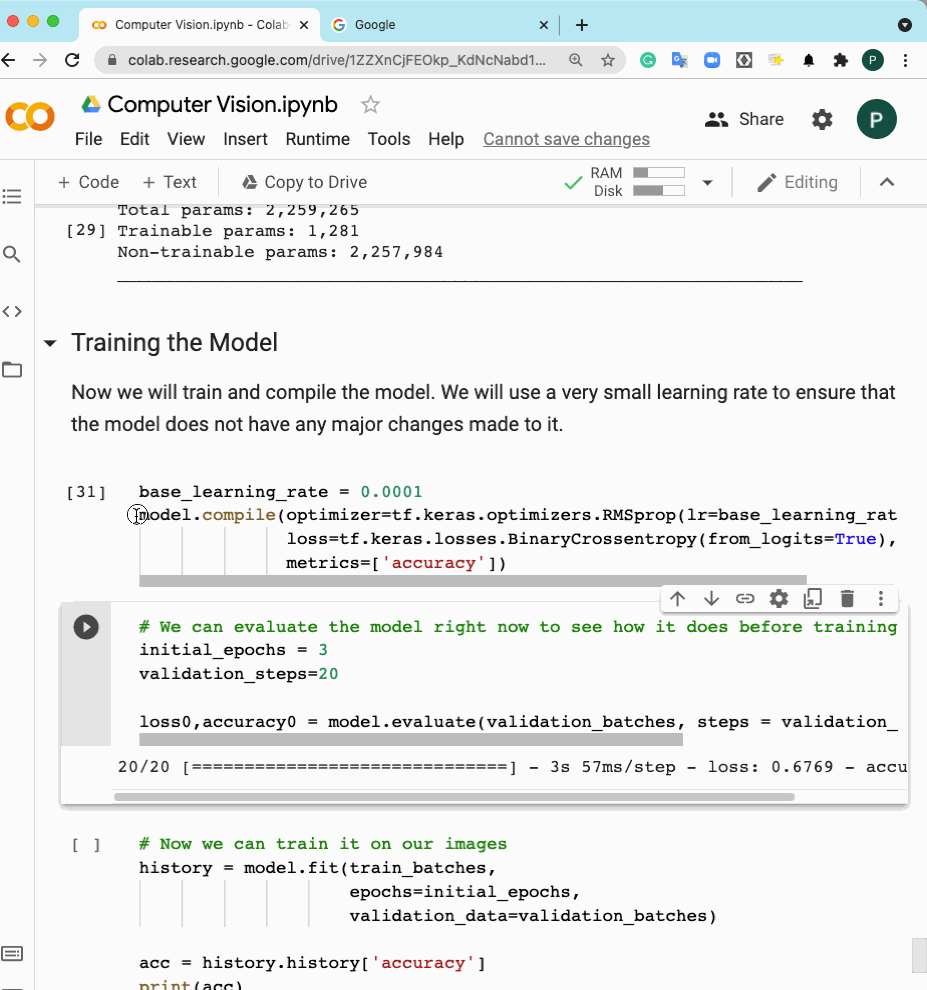927x990 pixels.
Task: Open the RAM and Disk connection dropdown arrow
Action: click(x=707, y=182)
